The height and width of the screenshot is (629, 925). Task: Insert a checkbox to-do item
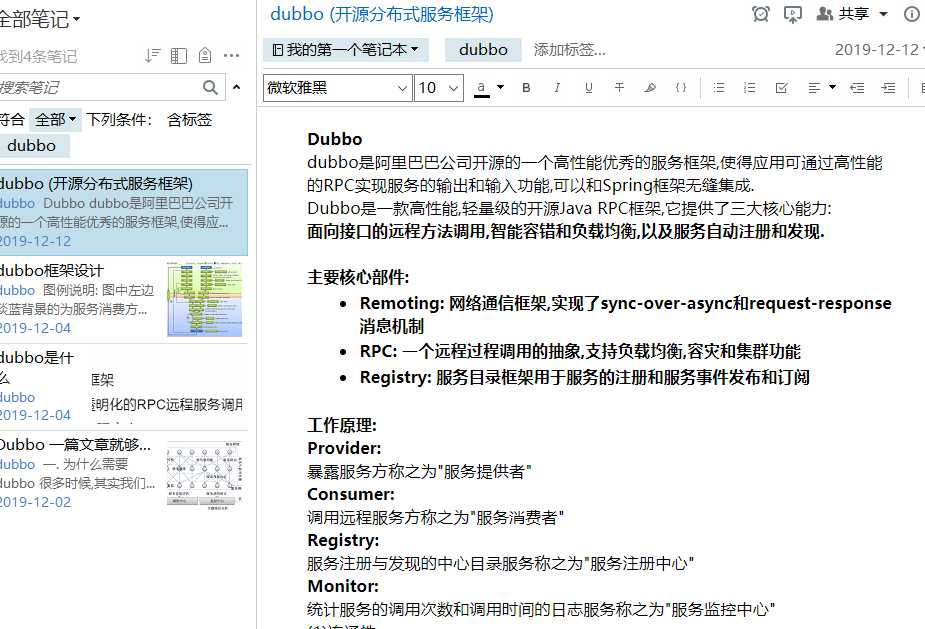[x=782, y=88]
